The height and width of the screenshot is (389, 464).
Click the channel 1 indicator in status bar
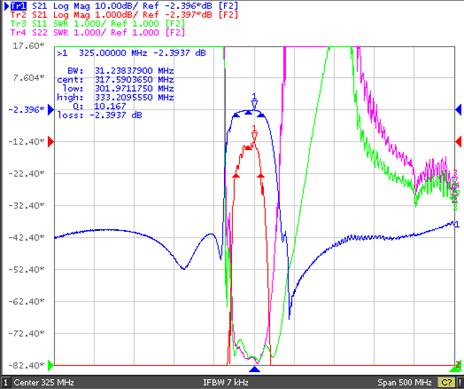pyautogui.click(x=6, y=382)
